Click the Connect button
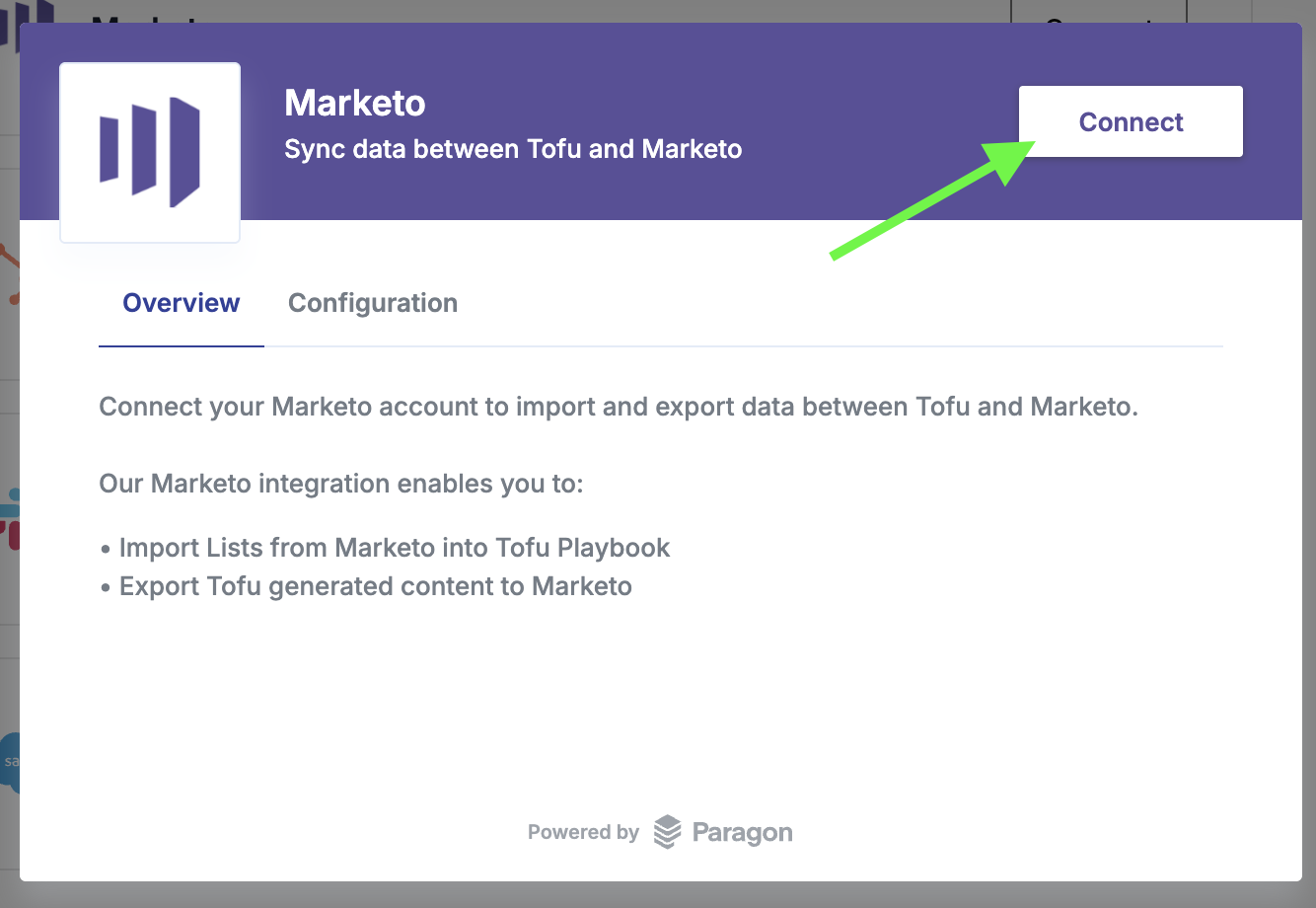The width and height of the screenshot is (1316, 908). 1131,121
